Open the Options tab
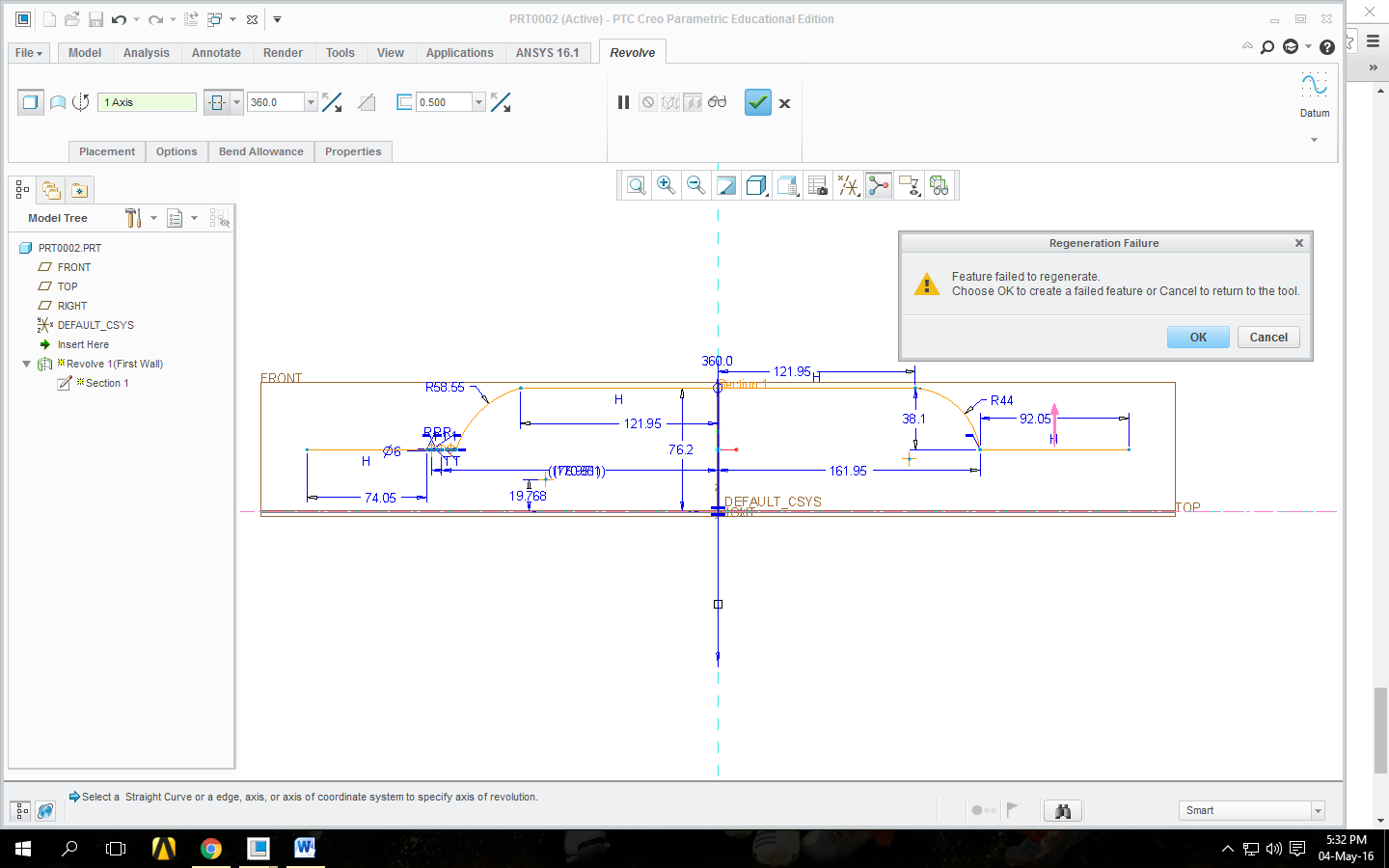 click(x=177, y=151)
